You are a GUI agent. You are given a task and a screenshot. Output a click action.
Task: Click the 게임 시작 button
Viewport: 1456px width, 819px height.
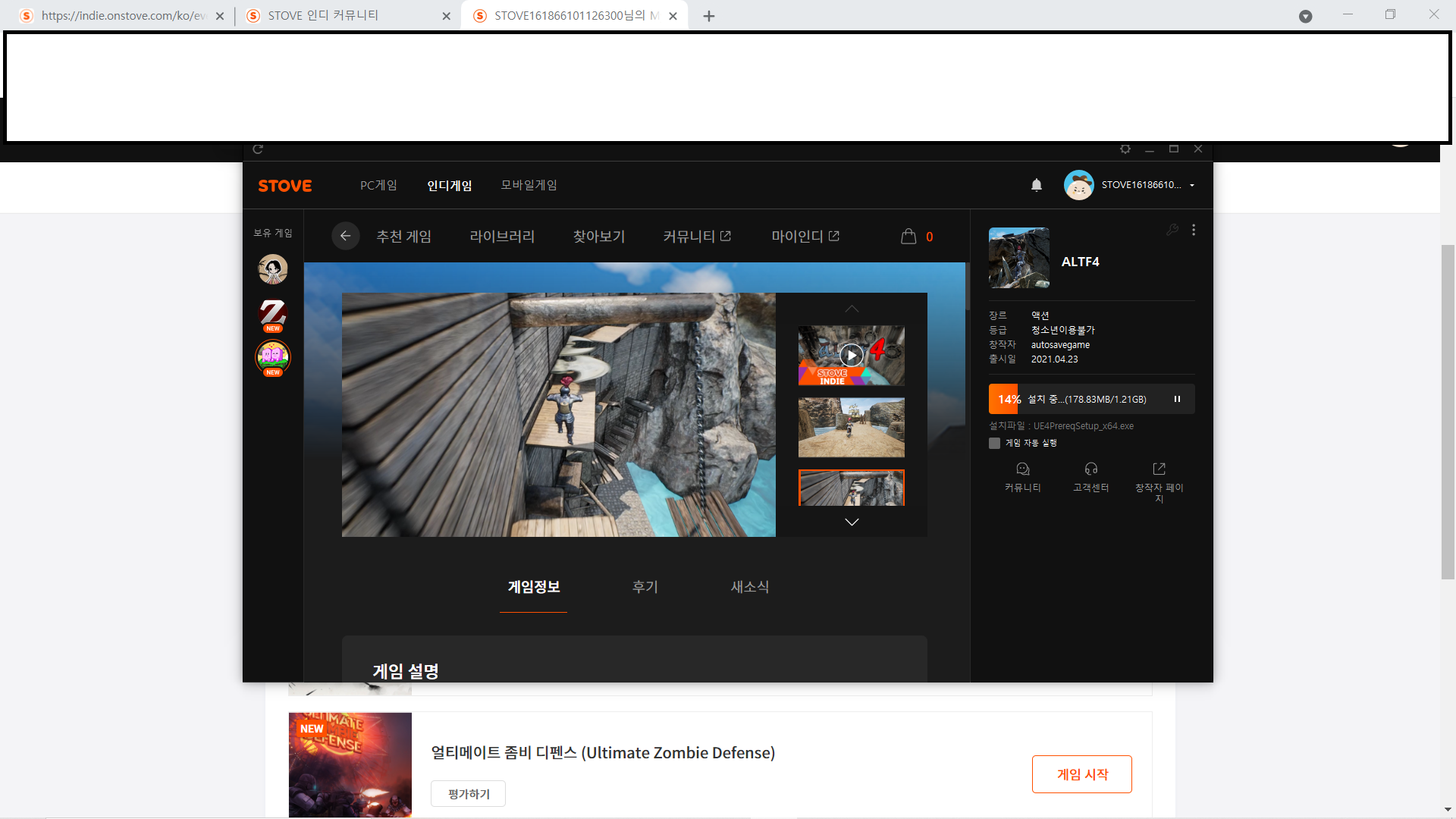tap(1081, 774)
